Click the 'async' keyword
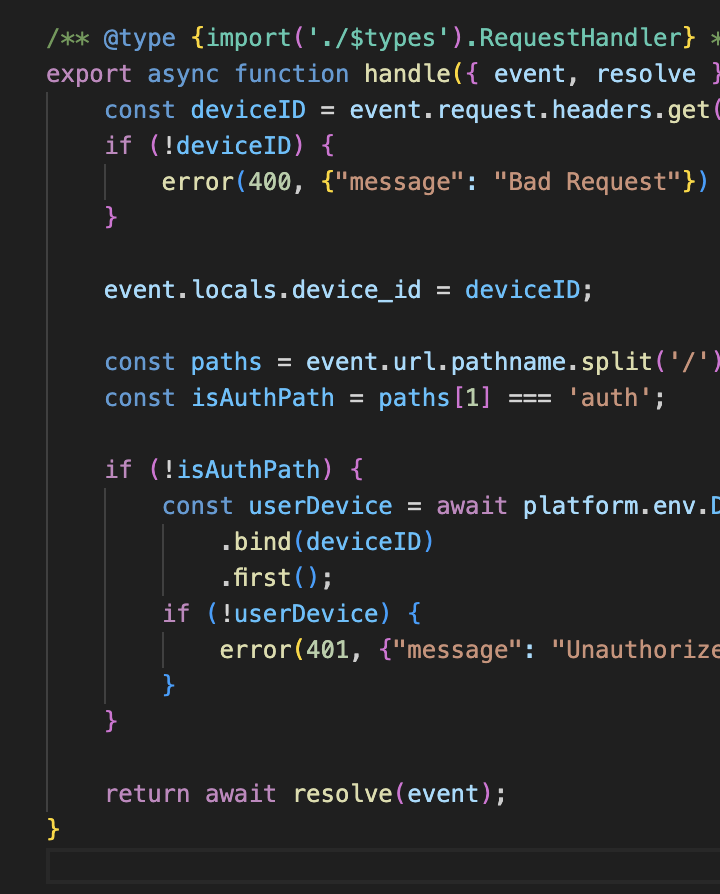This screenshot has height=894, width=720. (183, 75)
